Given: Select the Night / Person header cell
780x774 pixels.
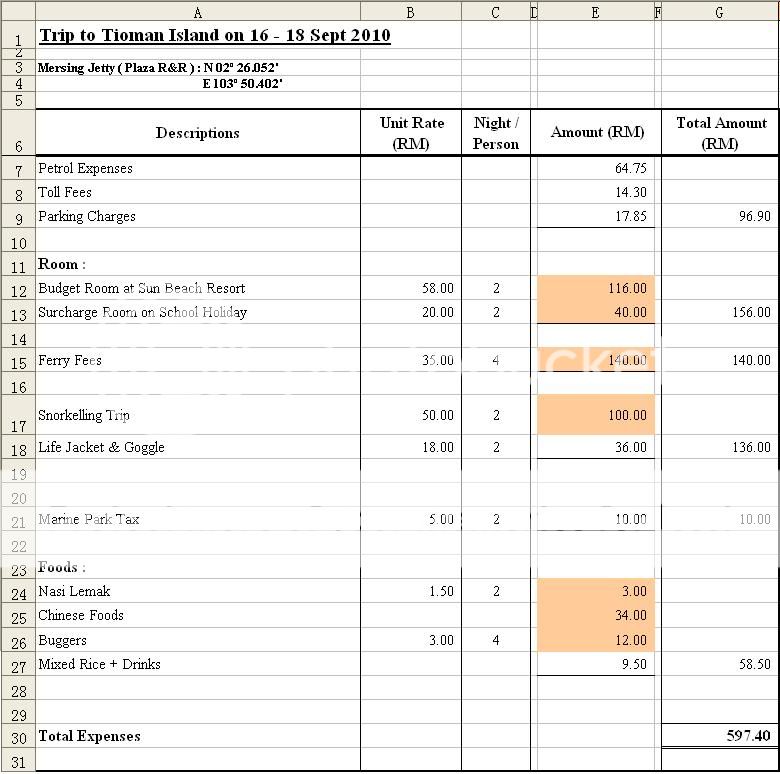Looking at the screenshot, I should click(496, 132).
